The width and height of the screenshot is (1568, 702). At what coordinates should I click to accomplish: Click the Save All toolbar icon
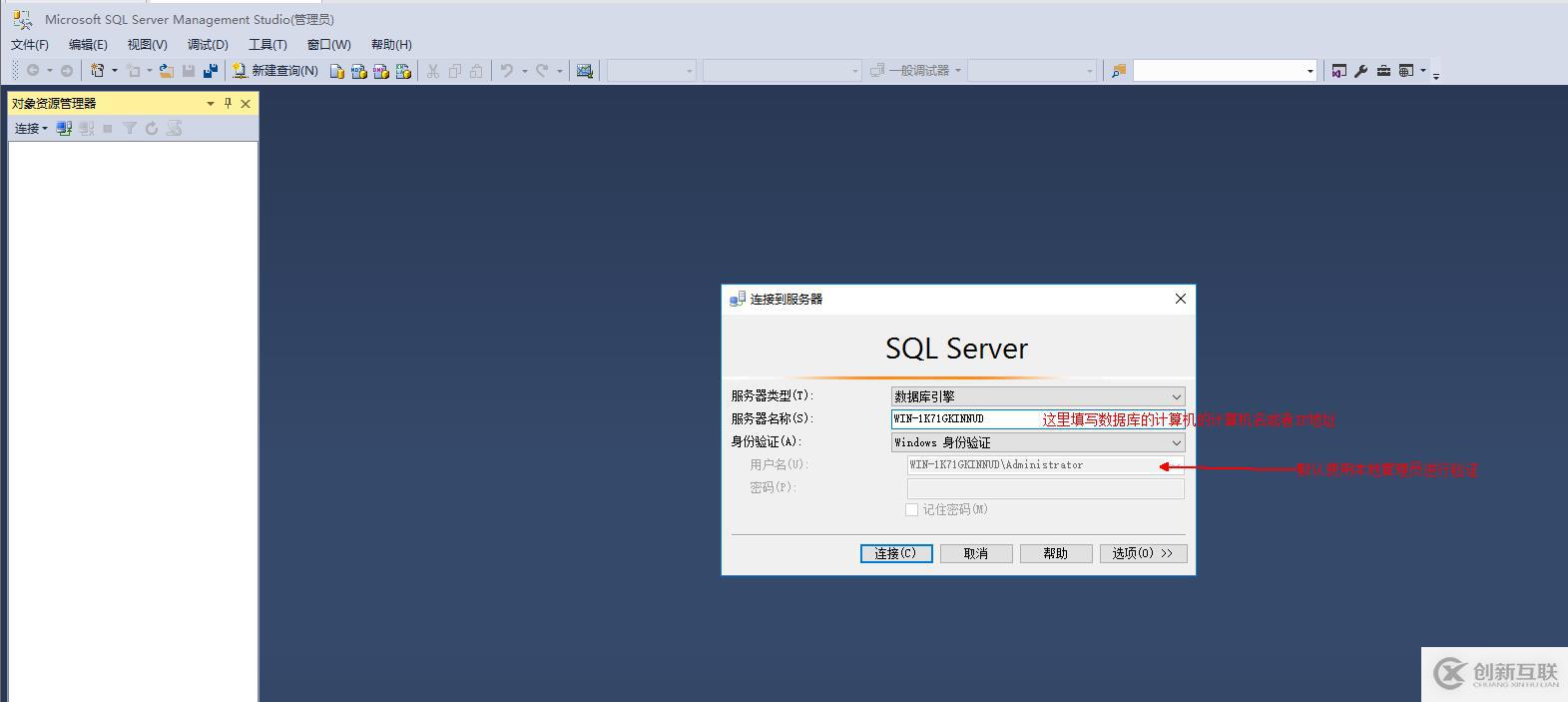[x=210, y=70]
